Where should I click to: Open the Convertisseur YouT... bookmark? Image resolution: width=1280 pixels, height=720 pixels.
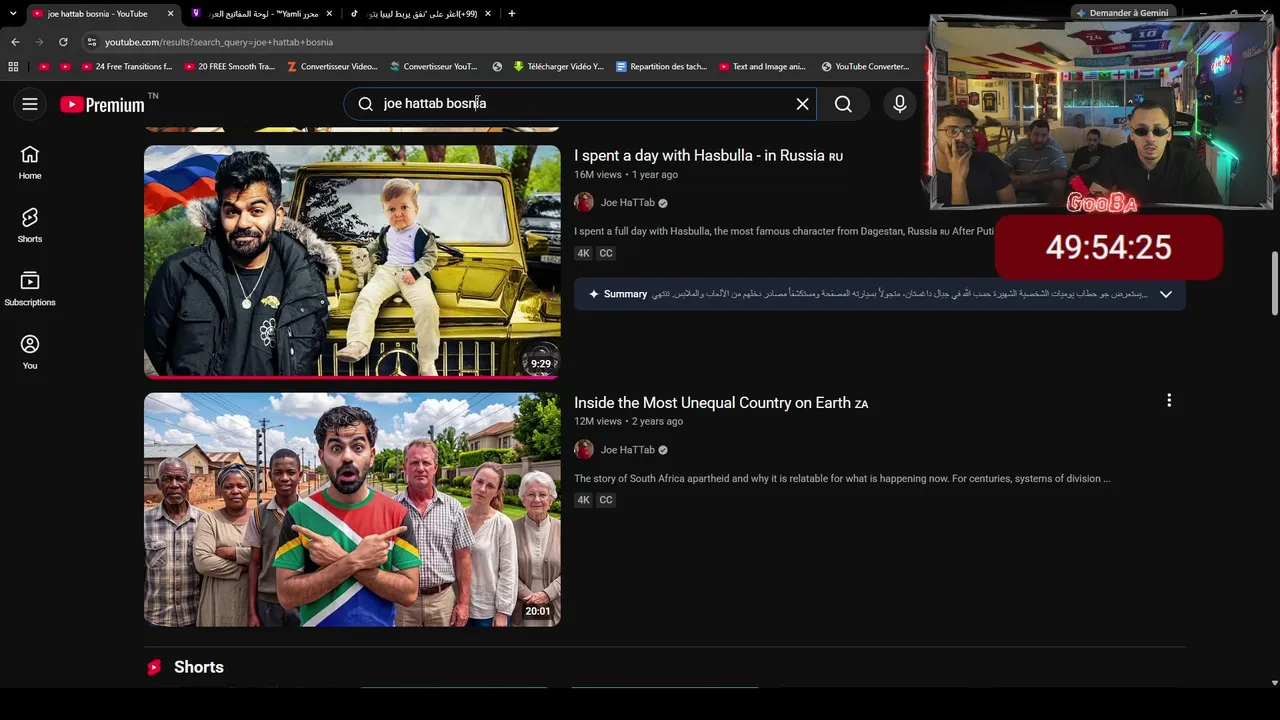click(434, 67)
